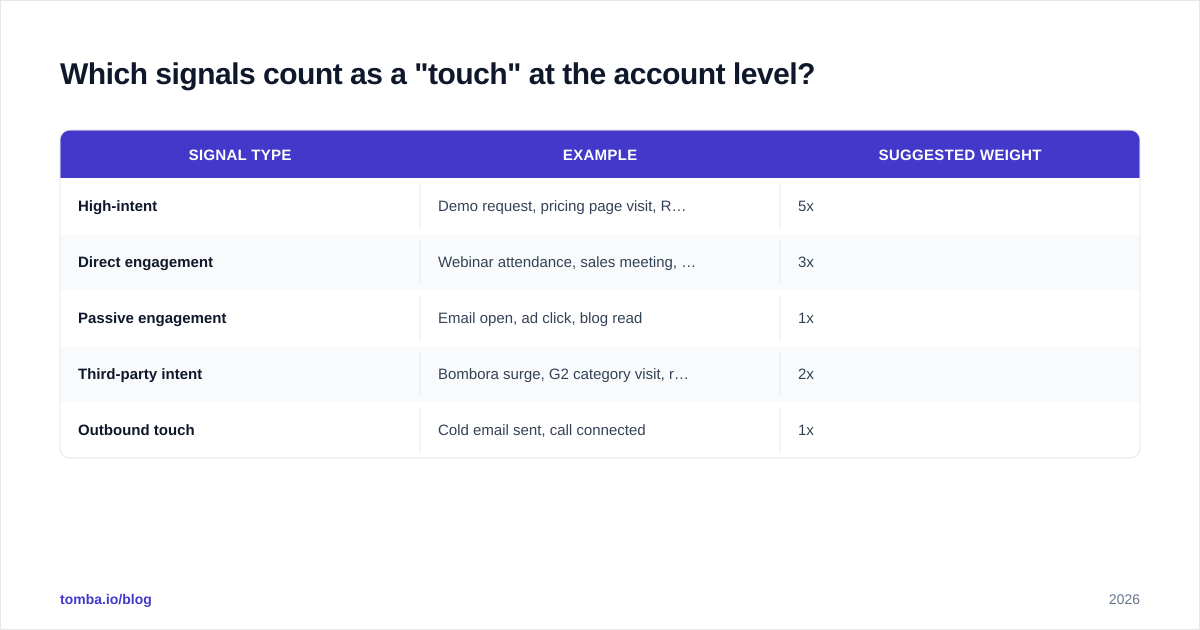Click the EXAMPLE column header

click(x=600, y=155)
